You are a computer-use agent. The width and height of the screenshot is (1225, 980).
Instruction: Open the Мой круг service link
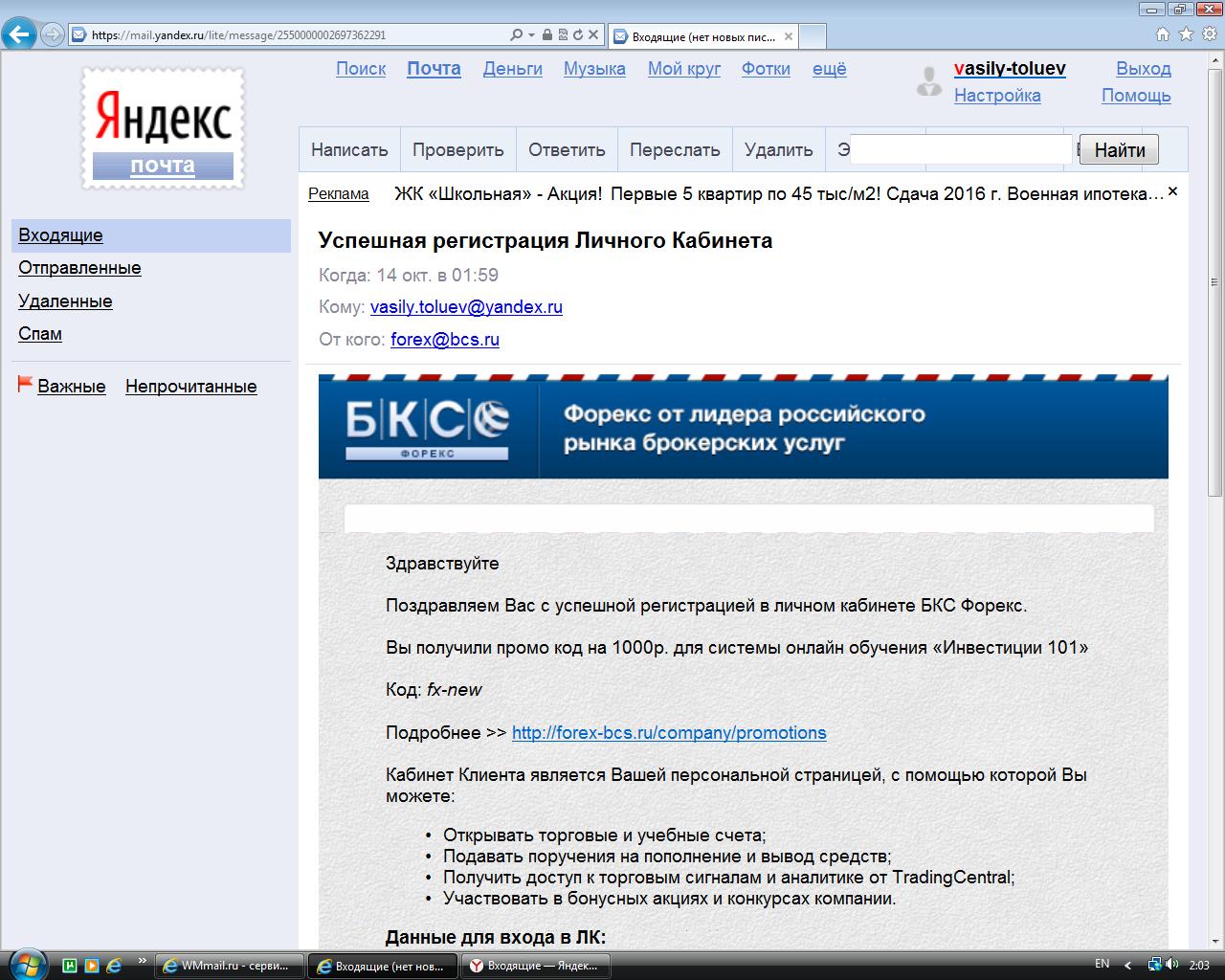(684, 69)
